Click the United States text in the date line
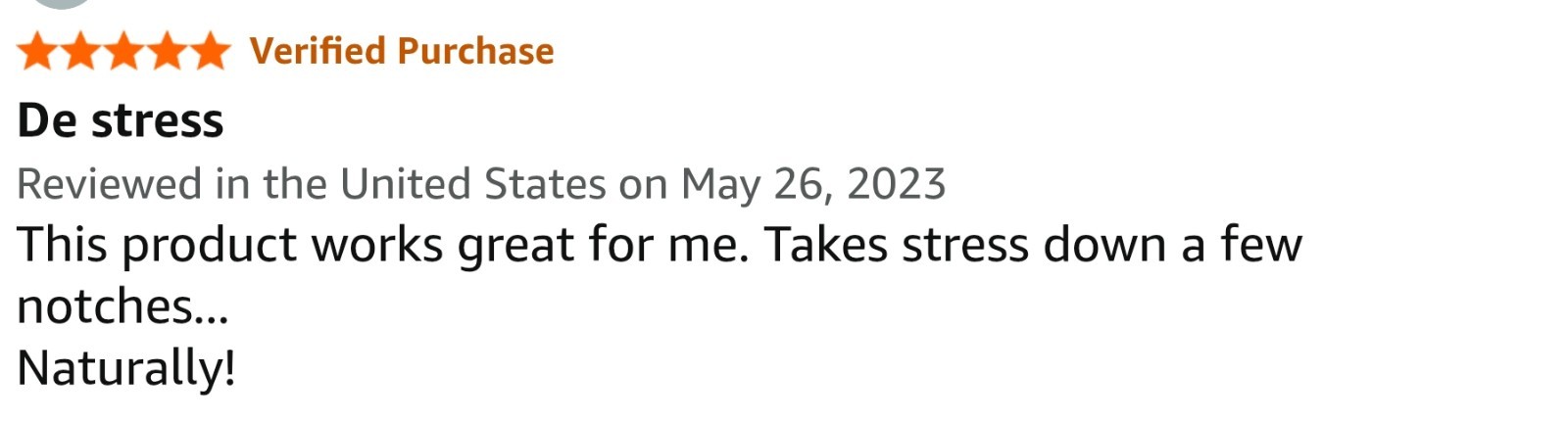The height and width of the screenshot is (421, 1568). 473,184
